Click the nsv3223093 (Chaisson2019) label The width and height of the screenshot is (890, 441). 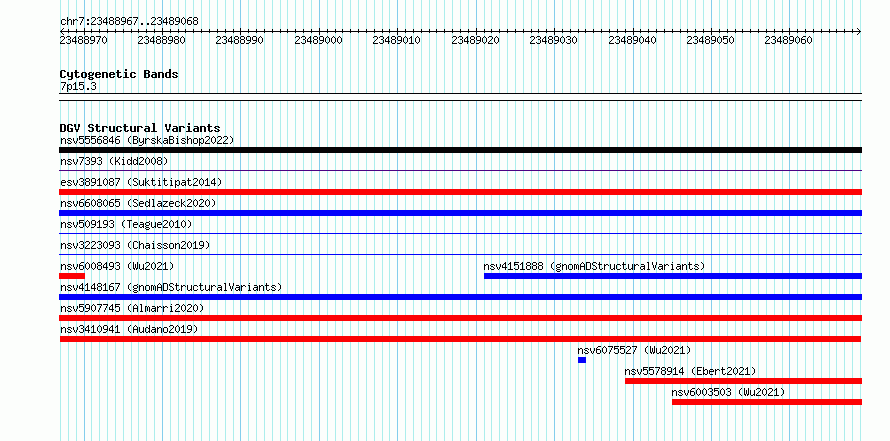pos(135,245)
